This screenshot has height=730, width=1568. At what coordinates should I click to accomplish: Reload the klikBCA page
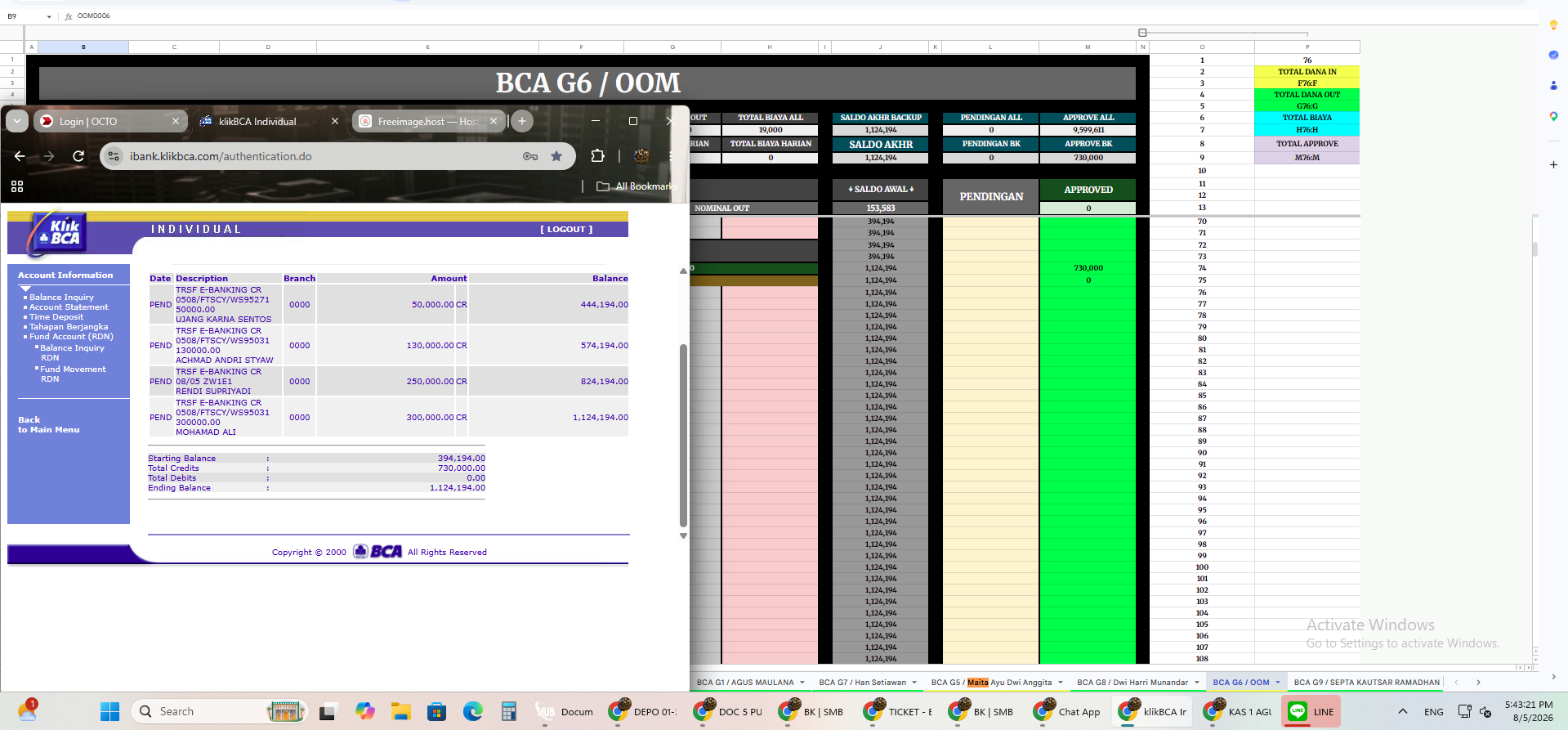tap(78, 156)
